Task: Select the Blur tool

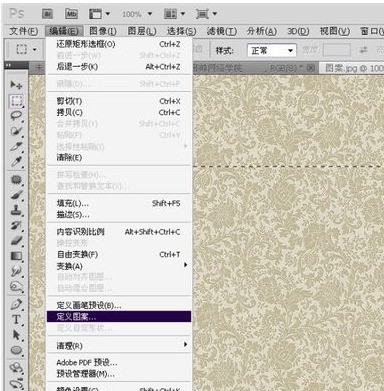Action: tap(16, 271)
